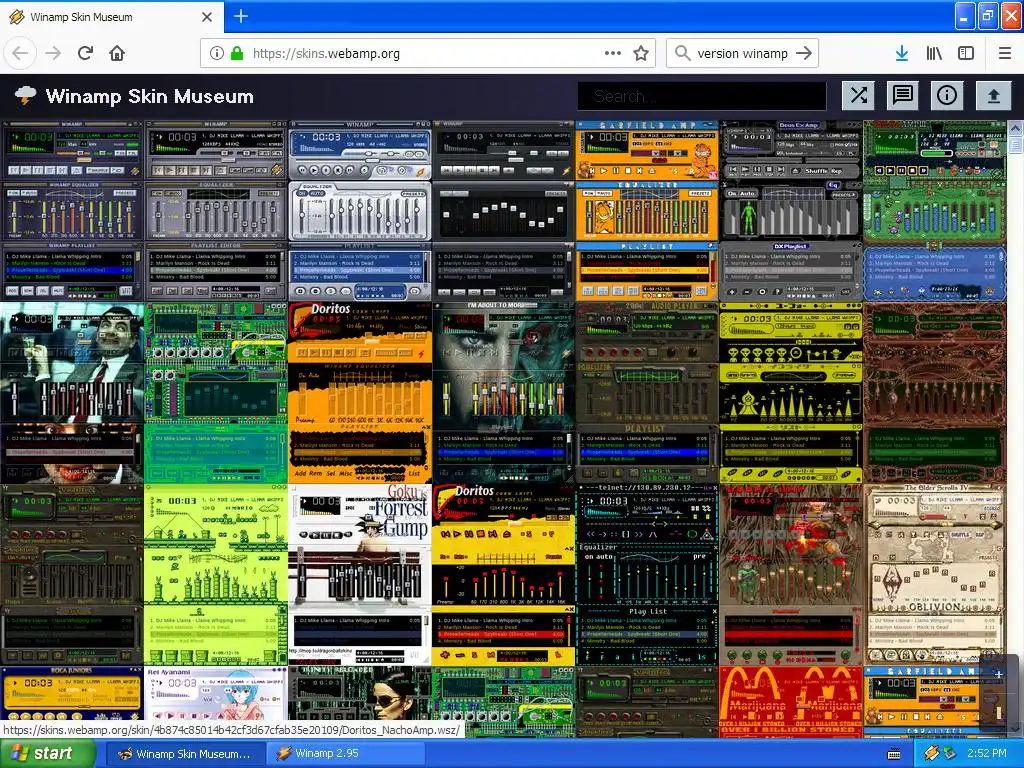Go back using the browser back arrow

20,53
